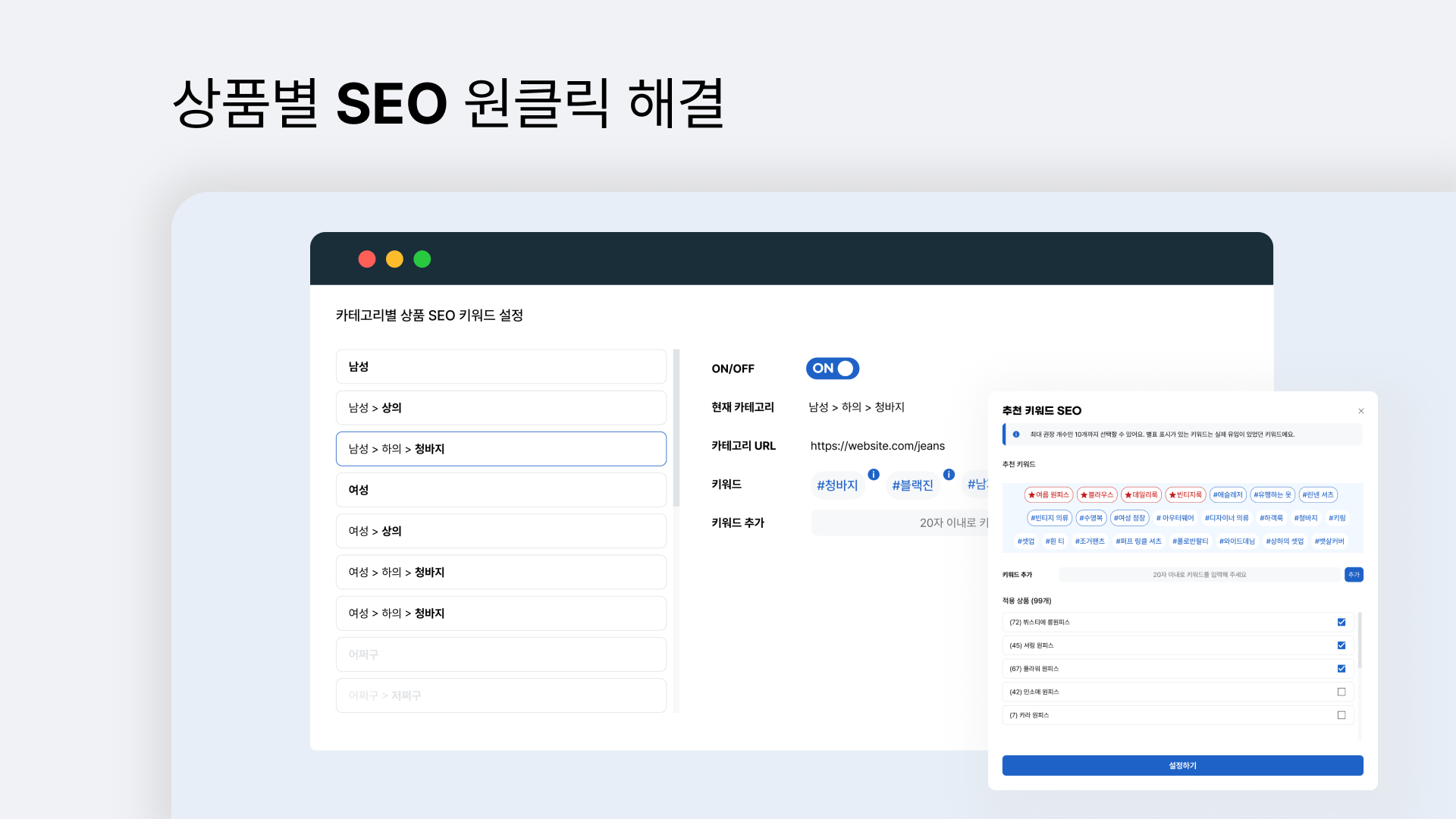Select starred keyword 블라우스
1456x819 pixels.
click(x=1097, y=495)
